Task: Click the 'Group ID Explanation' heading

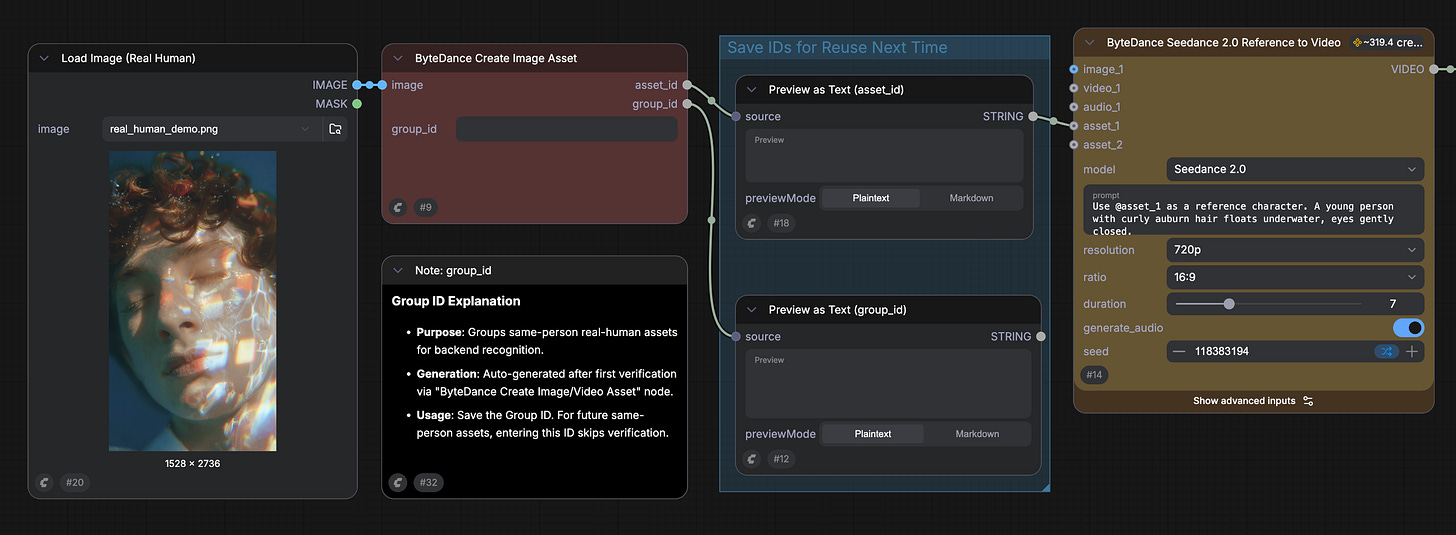Action: click(456, 301)
